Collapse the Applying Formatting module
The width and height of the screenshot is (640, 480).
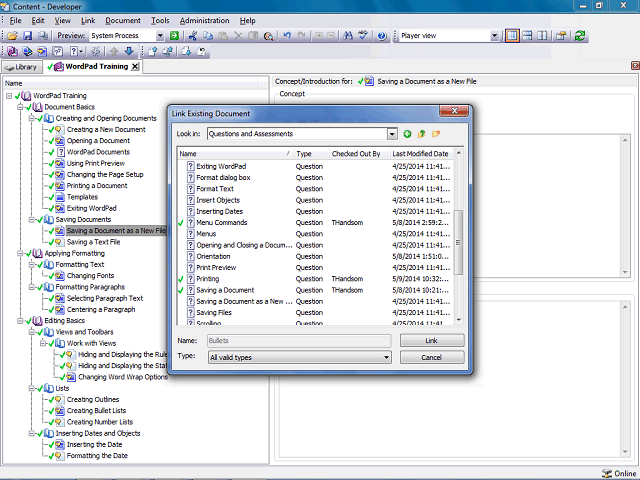tap(20, 253)
